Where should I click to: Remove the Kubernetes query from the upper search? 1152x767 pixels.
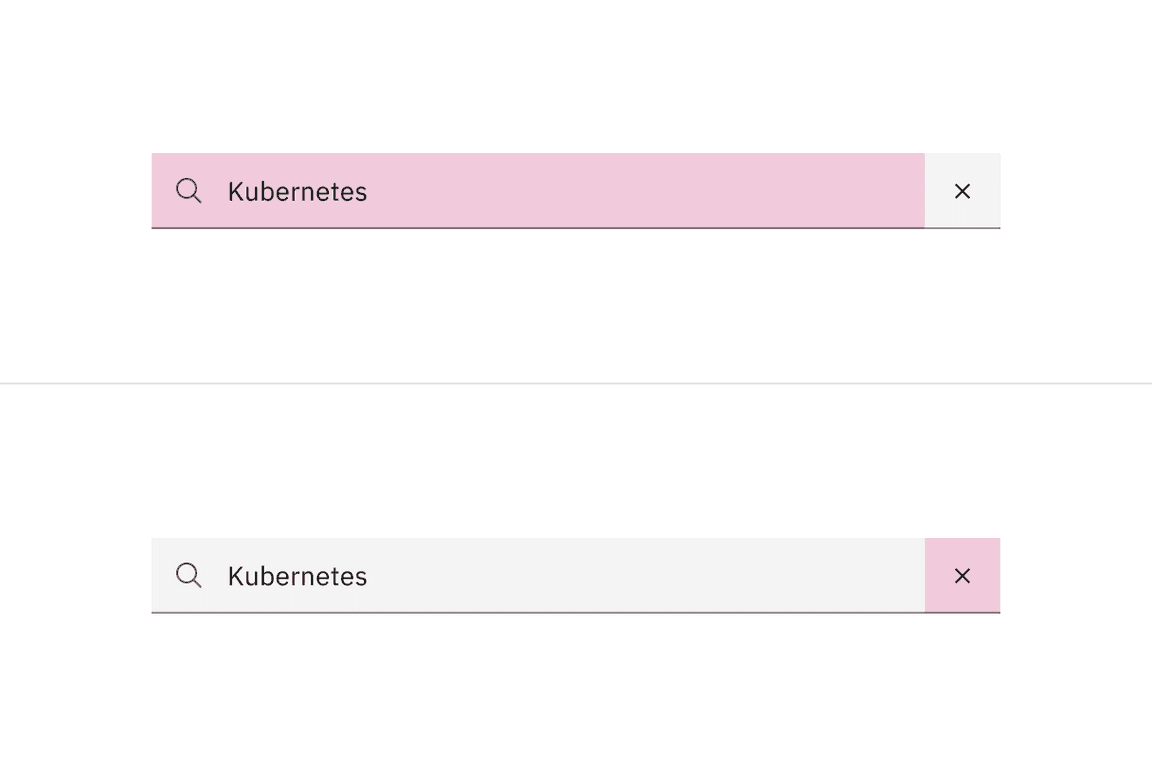click(x=962, y=191)
